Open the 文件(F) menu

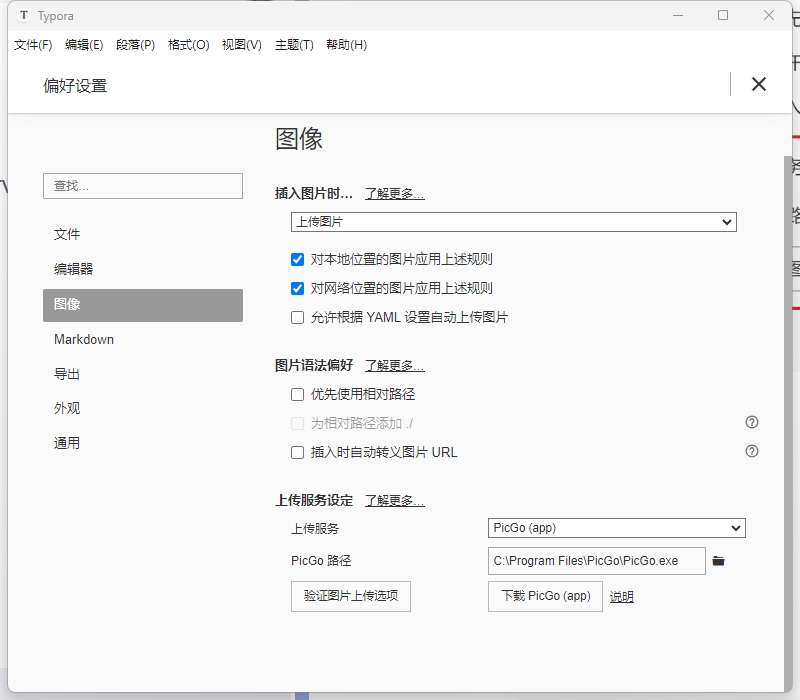click(x=33, y=45)
